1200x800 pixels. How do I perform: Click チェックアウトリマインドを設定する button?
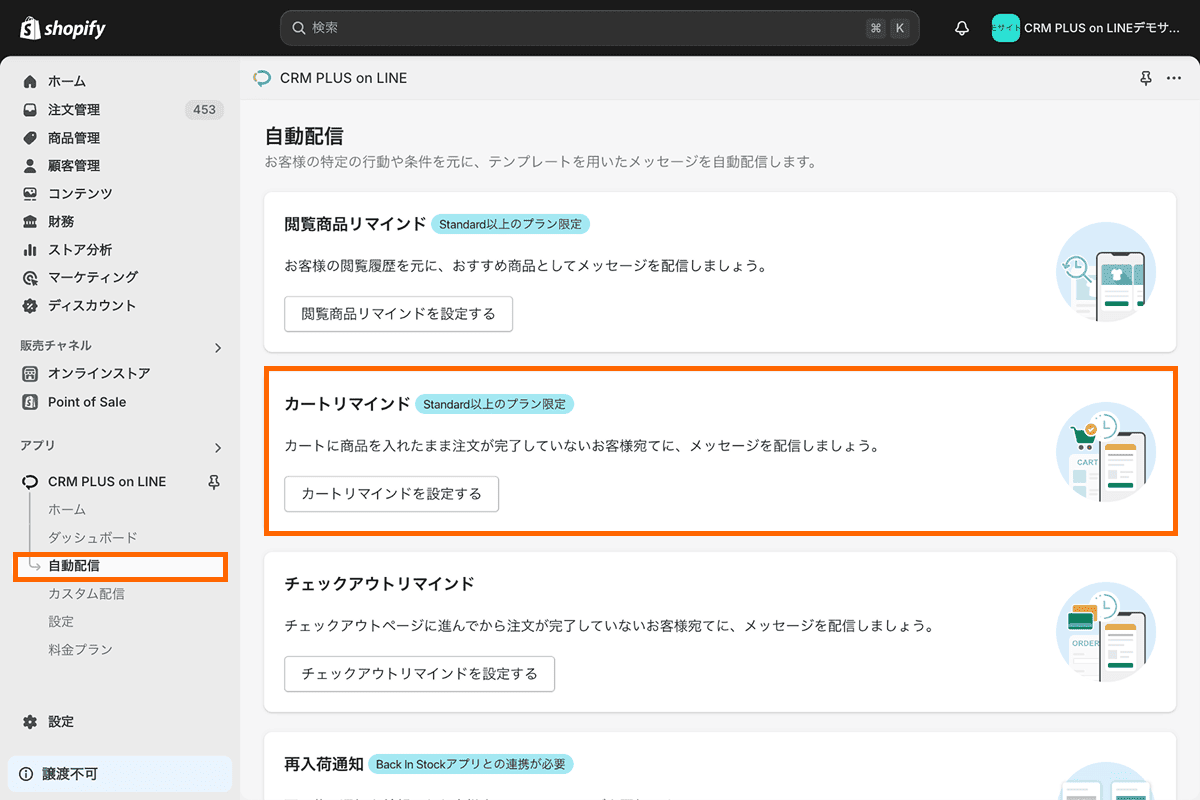pos(420,674)
